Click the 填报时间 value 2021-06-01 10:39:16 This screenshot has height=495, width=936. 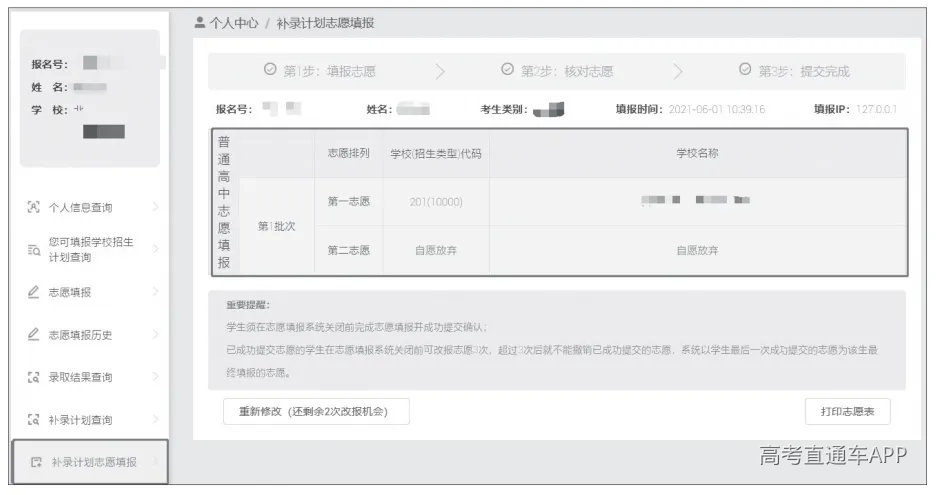(x=716, y=109)
